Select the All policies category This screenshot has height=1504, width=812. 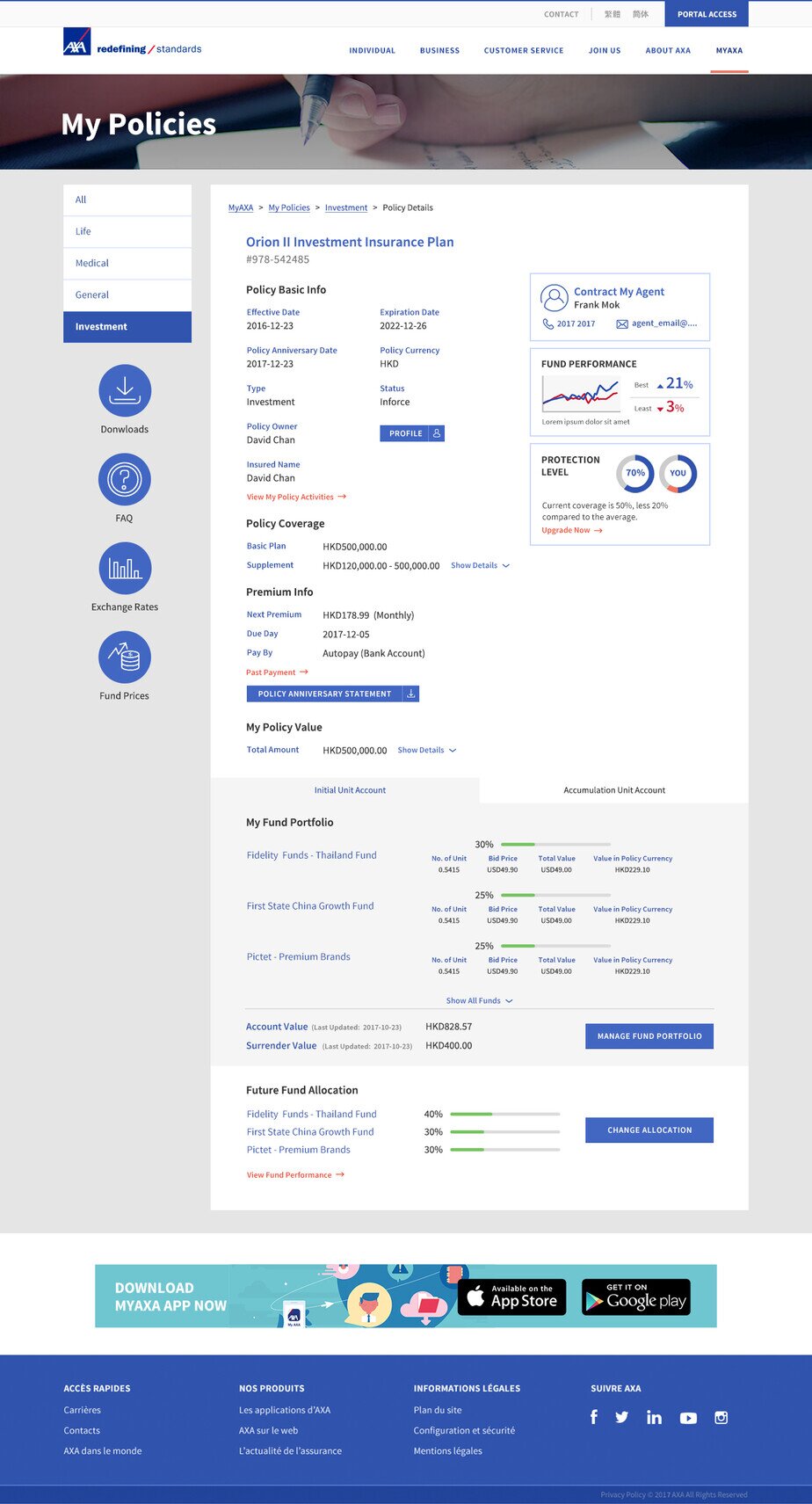[127, 200]
